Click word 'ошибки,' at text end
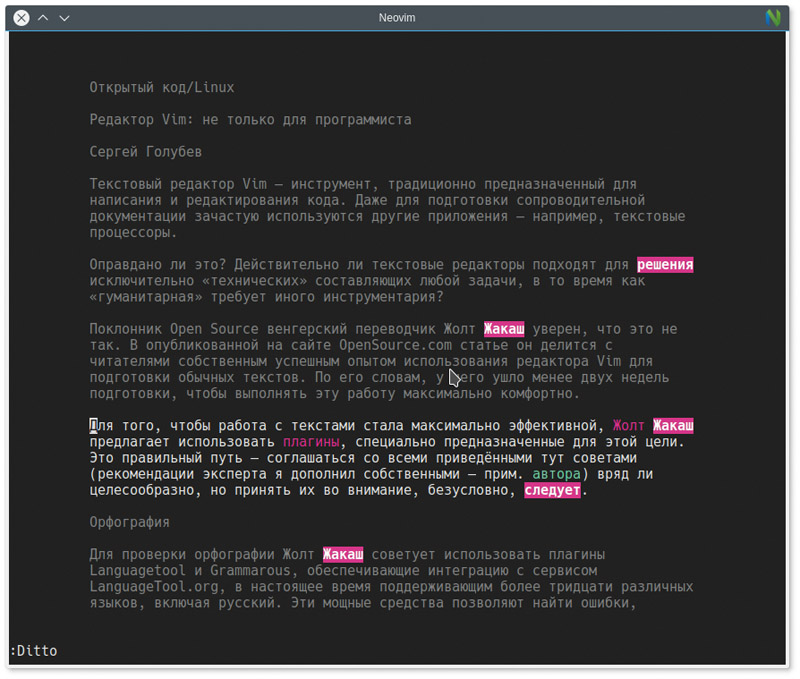Viewport: 800px width, 679px height. pyautogui.click(x=609, y=602)
